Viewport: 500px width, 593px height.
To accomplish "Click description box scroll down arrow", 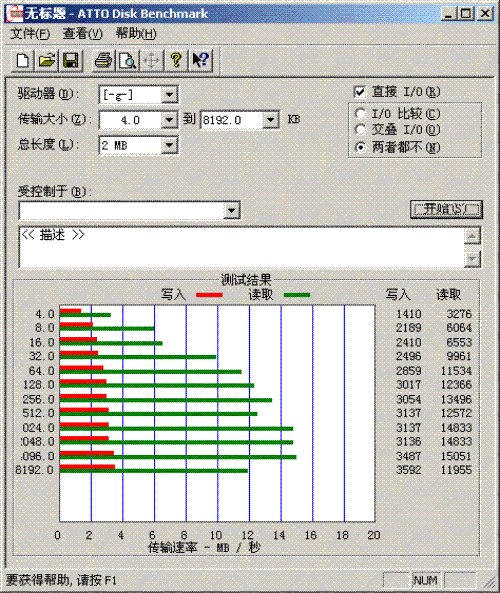I will pos(472,259).
